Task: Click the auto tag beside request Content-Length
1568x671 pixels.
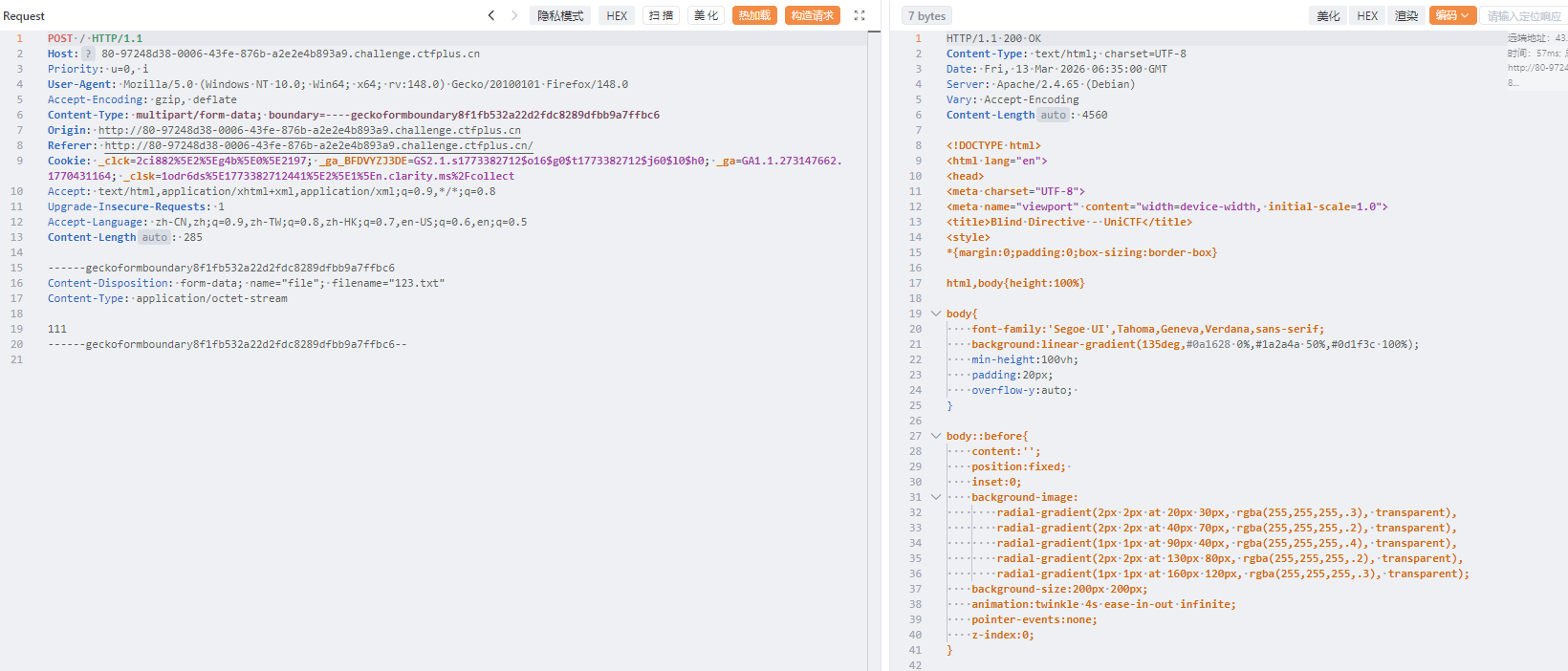Action: pos(155,238)
